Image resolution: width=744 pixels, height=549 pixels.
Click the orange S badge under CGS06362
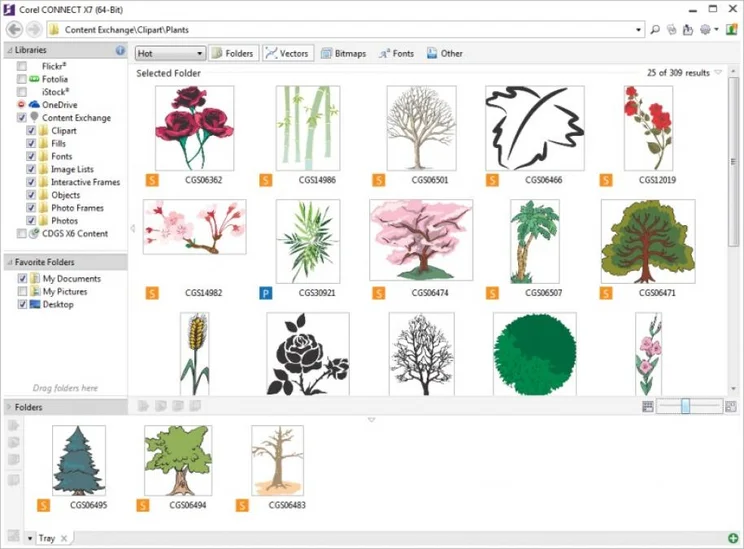point(152,180)
